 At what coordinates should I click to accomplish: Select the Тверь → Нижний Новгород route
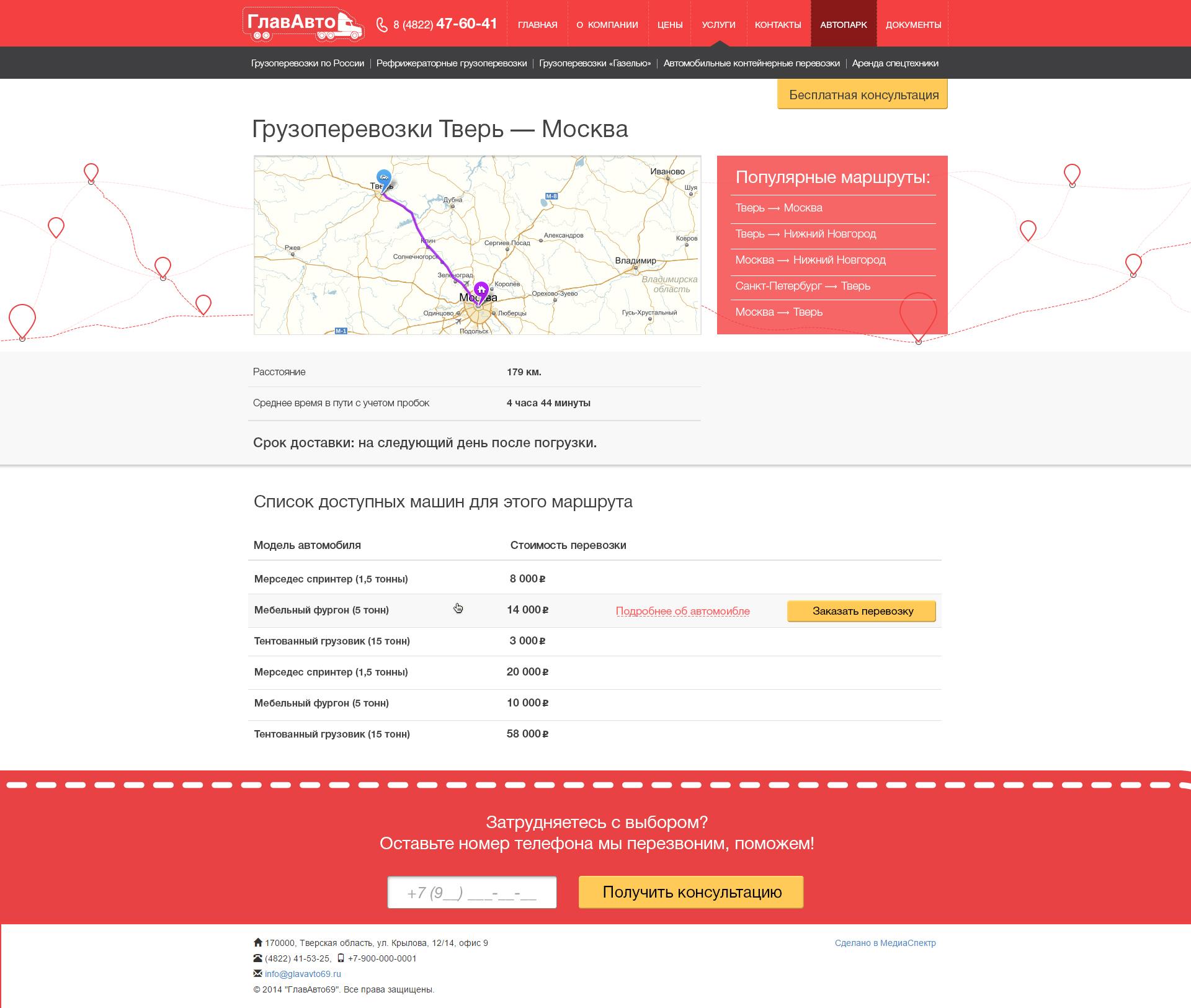[806, 234]
